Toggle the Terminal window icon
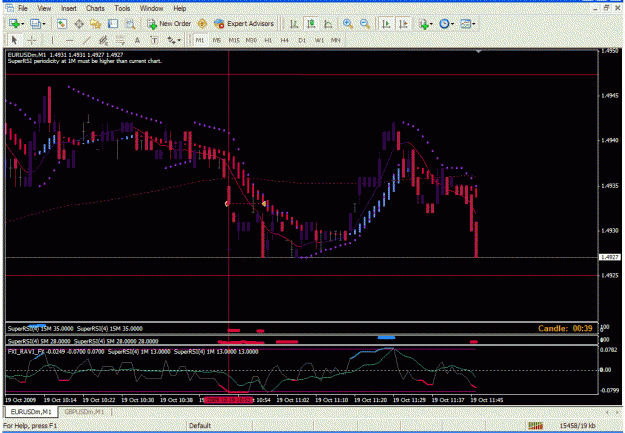 pyautogui.click(x=113, y=24)
